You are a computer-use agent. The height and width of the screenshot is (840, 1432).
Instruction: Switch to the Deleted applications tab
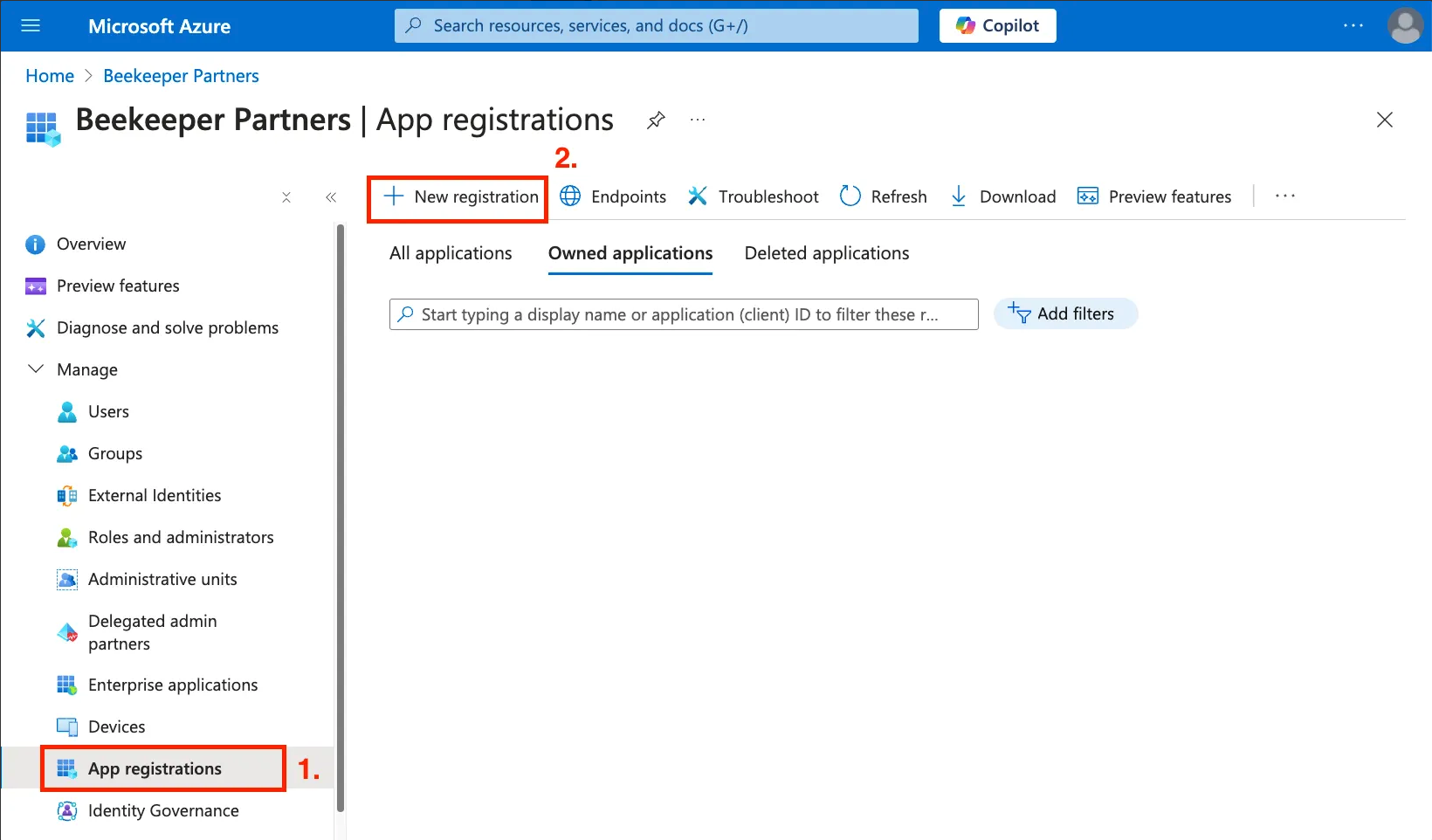(x=827, y=253)
